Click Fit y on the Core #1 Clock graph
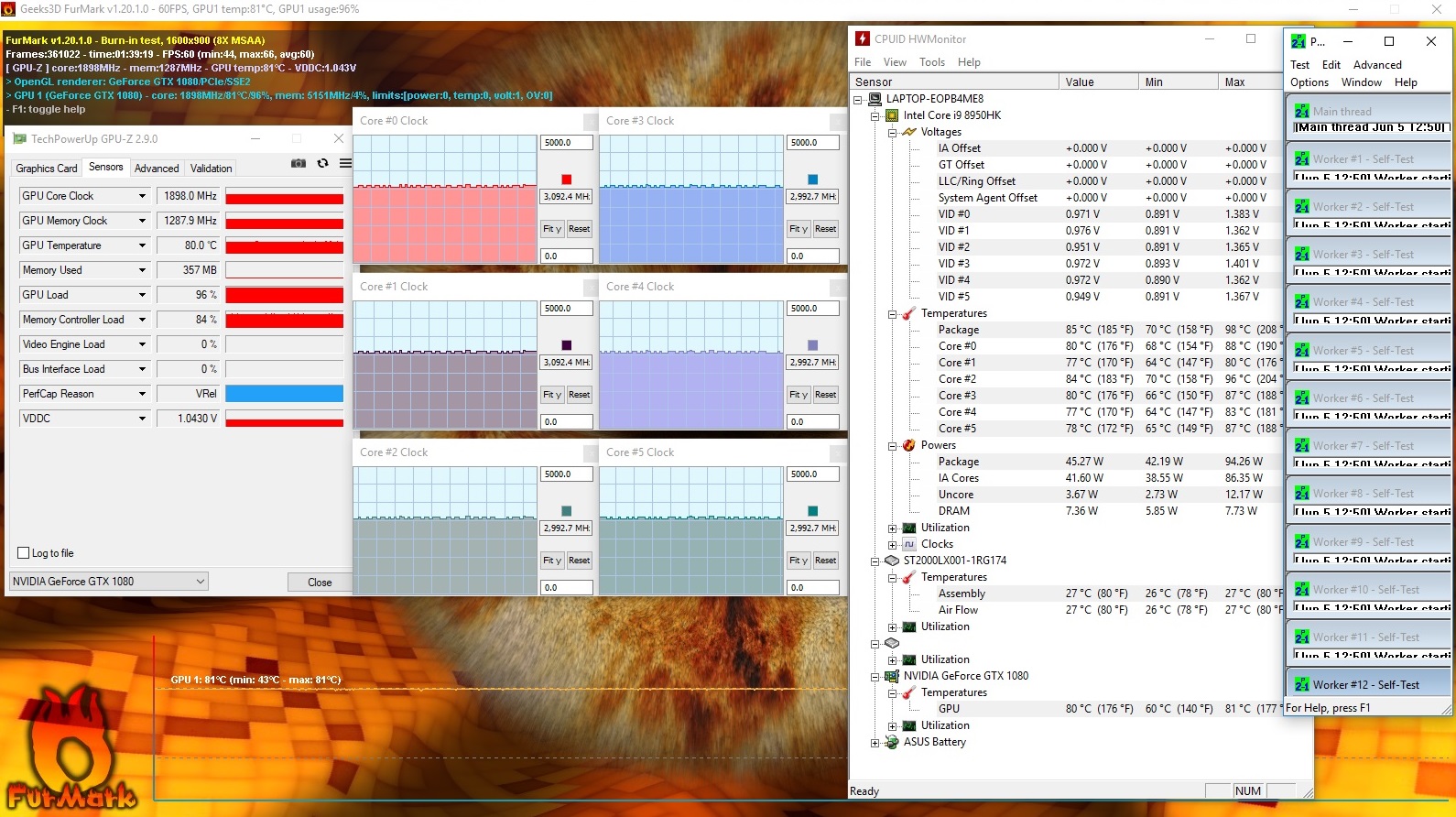1456x817 pixels. pyautogui.click(x=552, y=395)
